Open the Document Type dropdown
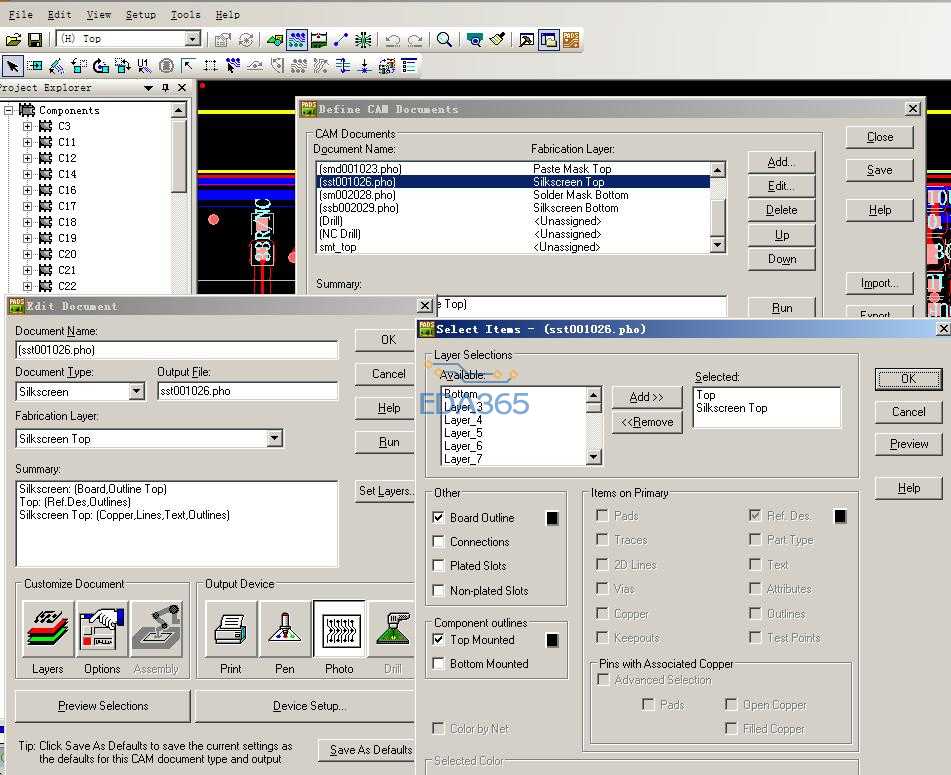Viewport: 951px width, 775px height. pos(136,392)
